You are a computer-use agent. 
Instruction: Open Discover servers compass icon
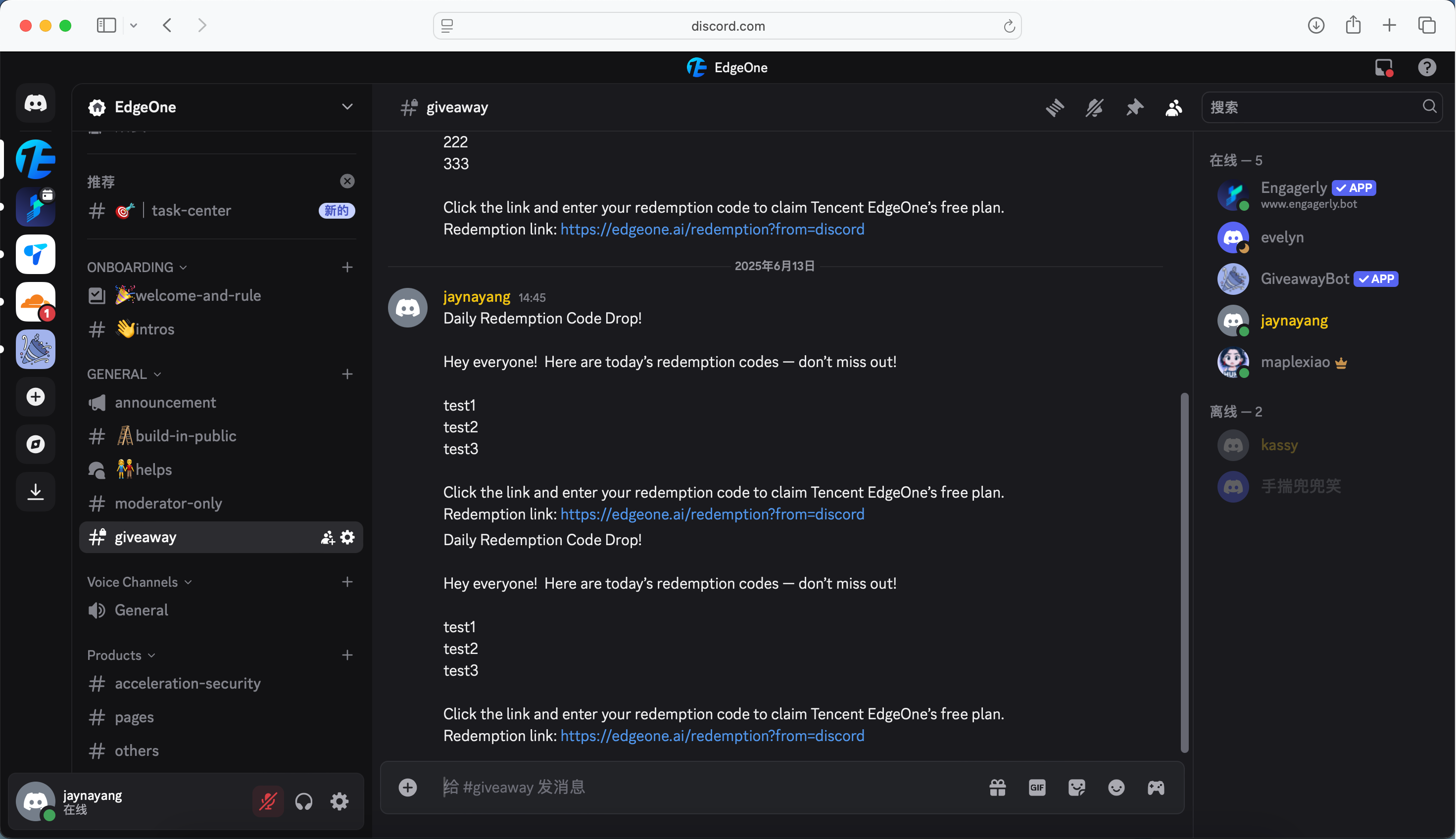pos(36,444)
